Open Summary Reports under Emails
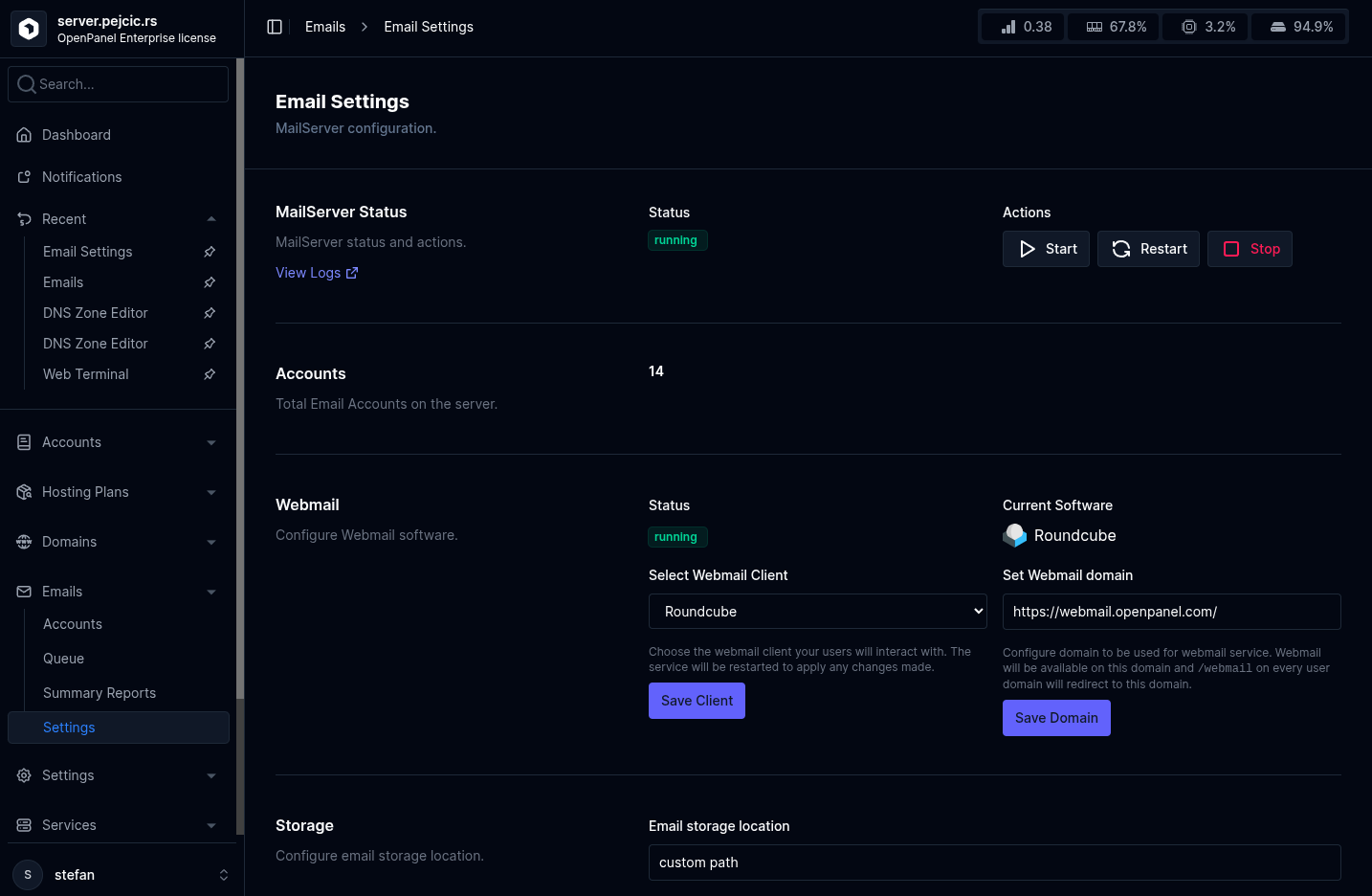 point(100,693)
